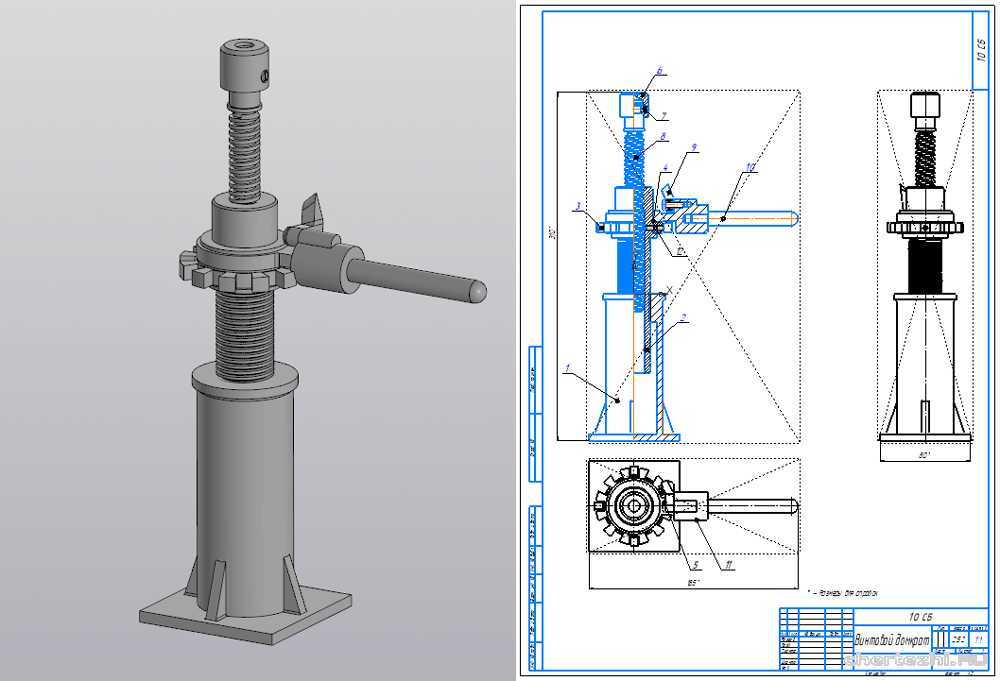Click callout number 10 for the handle
This screenshot has height=681, width=1000.
(751, 165)
